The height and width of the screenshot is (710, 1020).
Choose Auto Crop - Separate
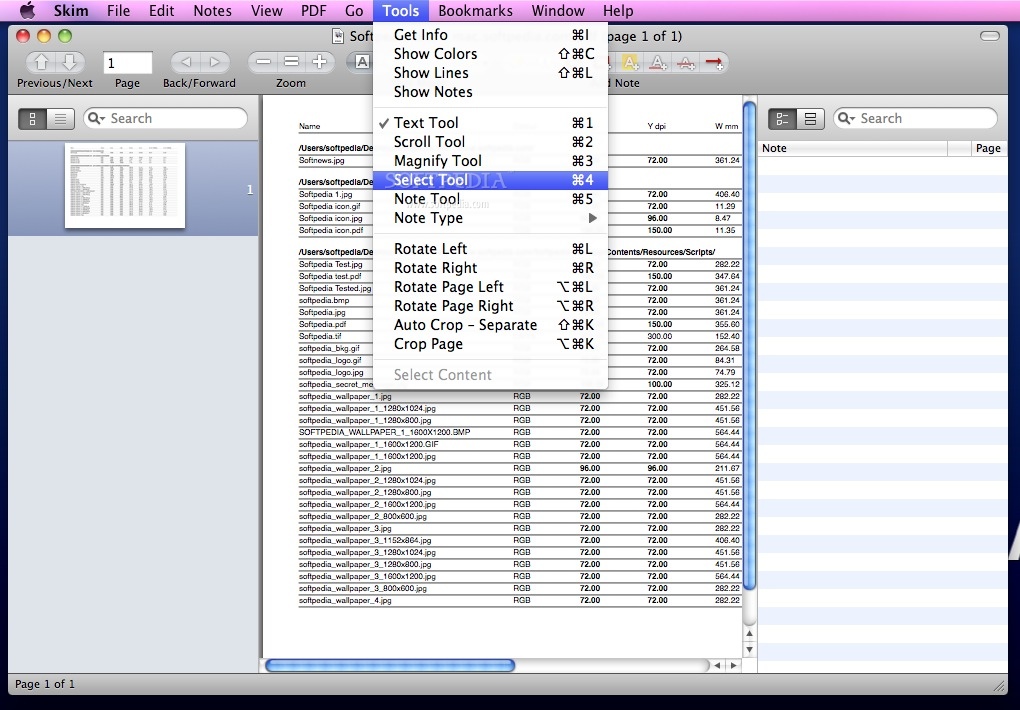(490, 325)
